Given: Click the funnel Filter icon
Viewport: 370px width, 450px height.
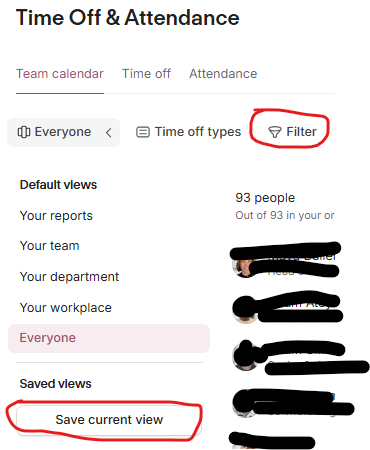Looking at the screenshot, I should click(275, 132).
